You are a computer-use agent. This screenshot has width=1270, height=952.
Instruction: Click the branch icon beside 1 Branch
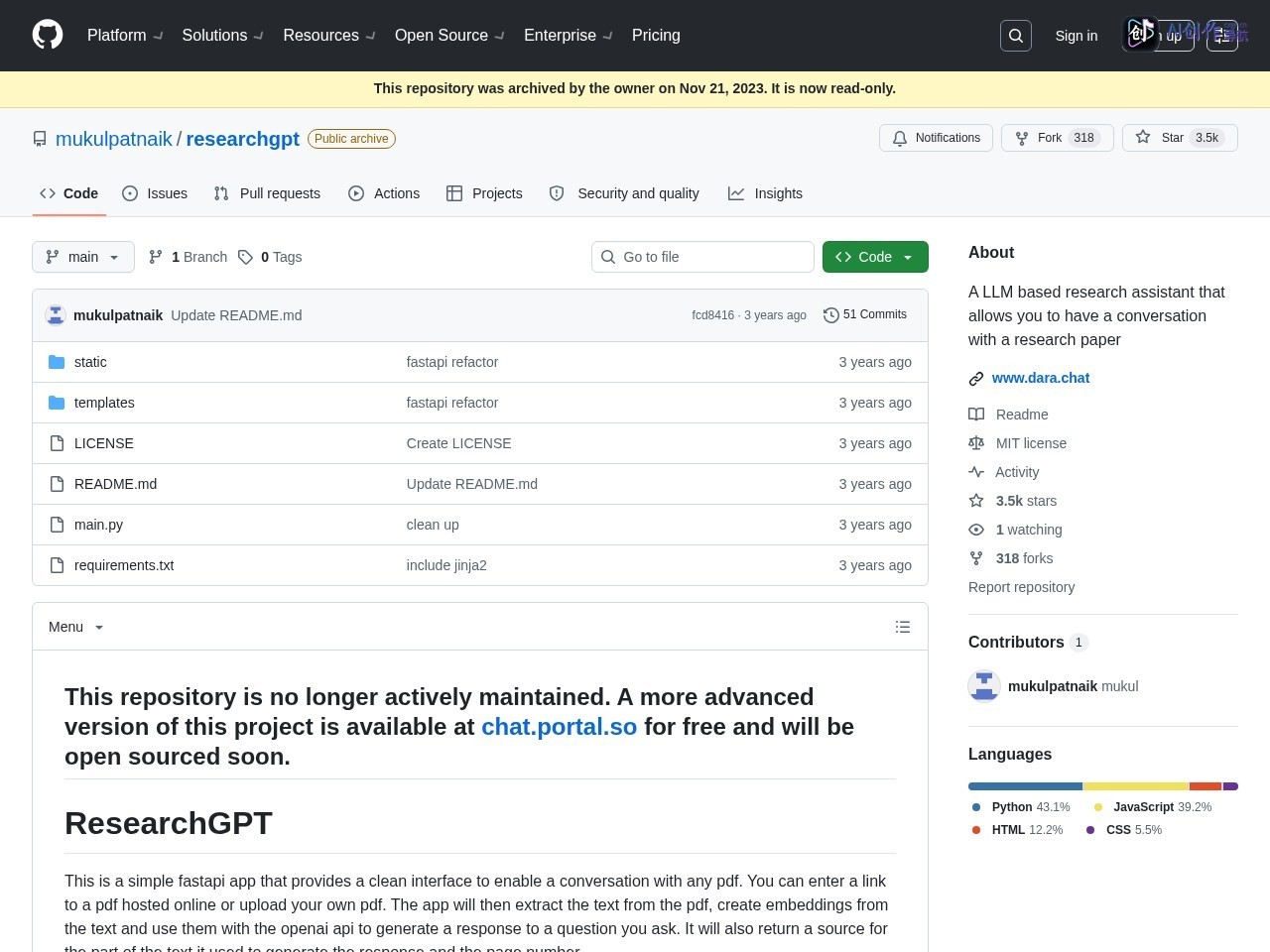(x=156, y=257)
